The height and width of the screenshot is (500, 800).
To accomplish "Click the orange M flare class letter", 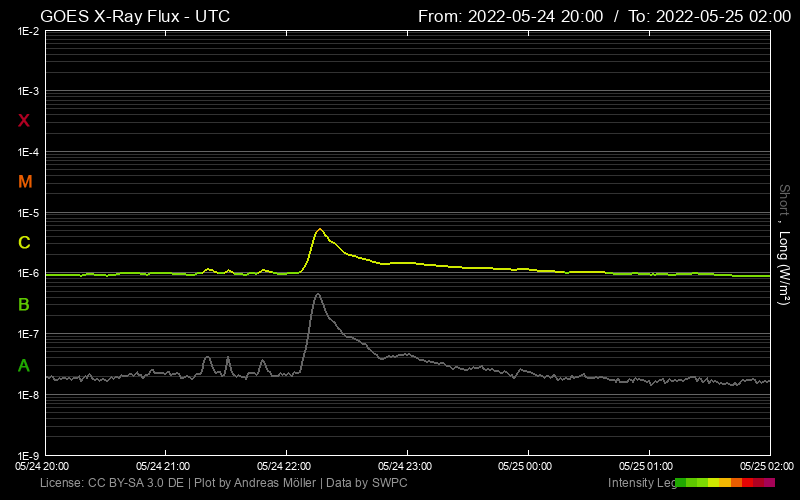I will 25,182.
